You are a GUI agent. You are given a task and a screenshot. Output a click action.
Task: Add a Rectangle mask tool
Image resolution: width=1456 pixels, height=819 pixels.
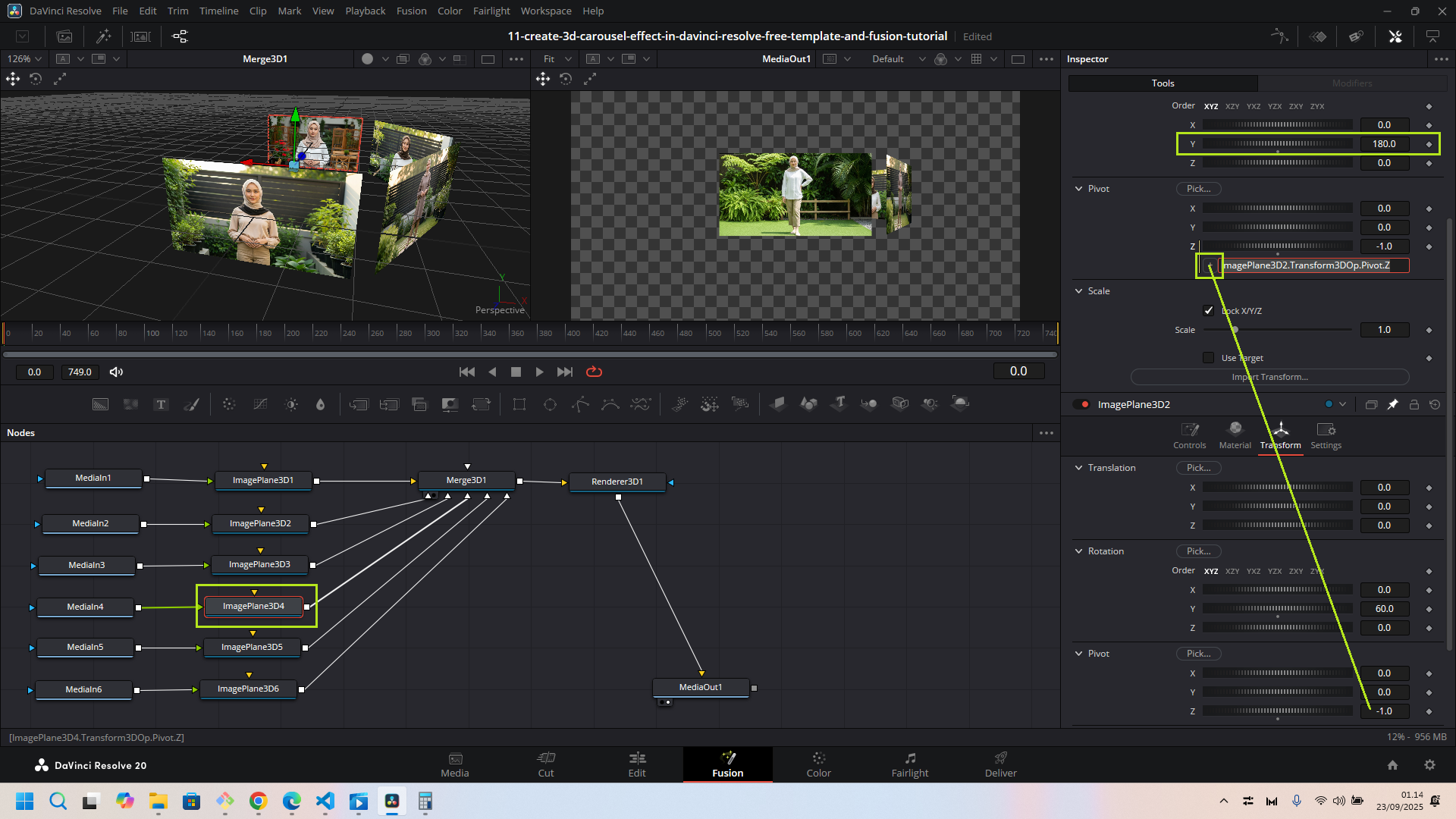519,405
